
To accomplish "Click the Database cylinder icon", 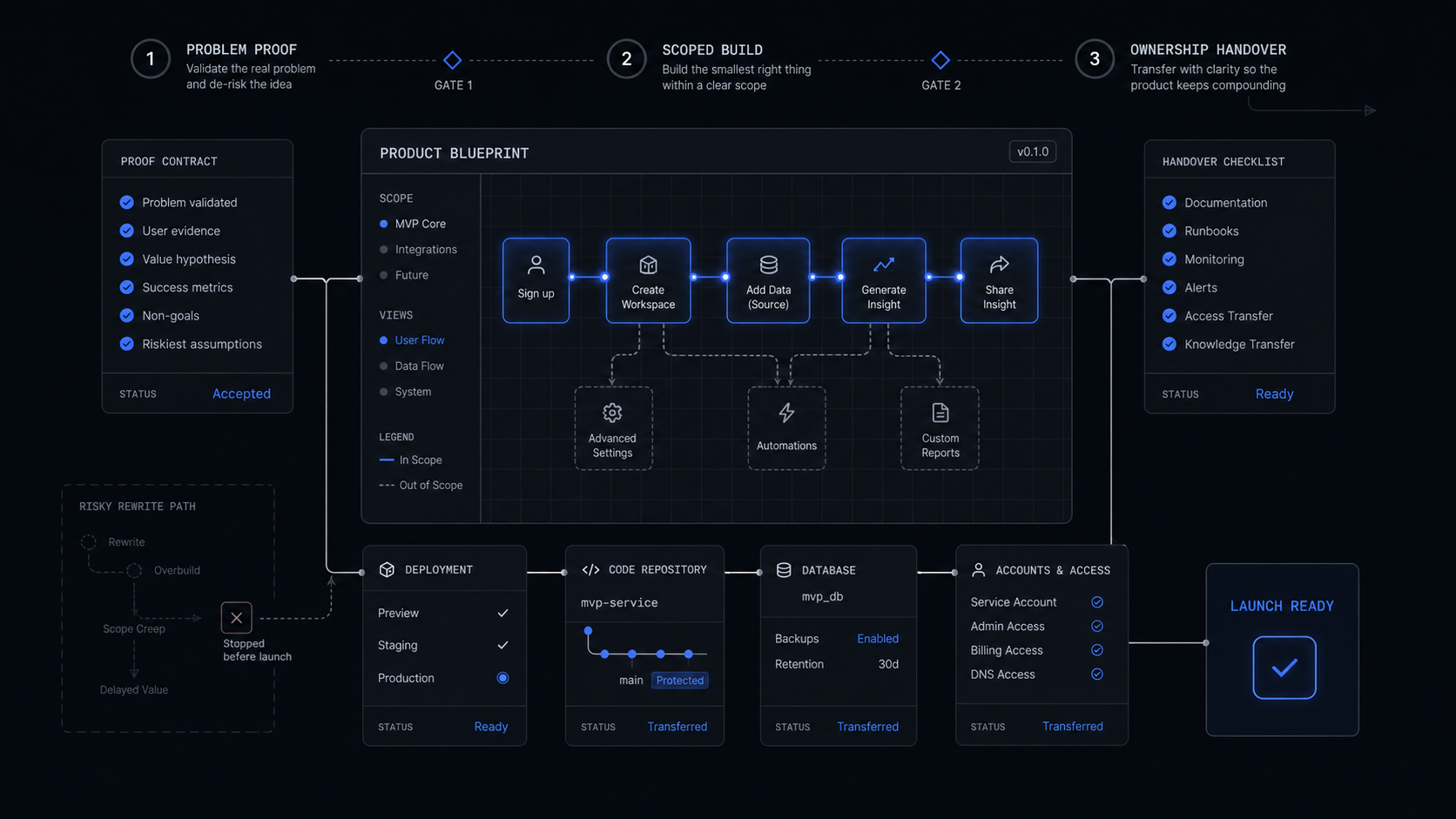I will (784, 570).
